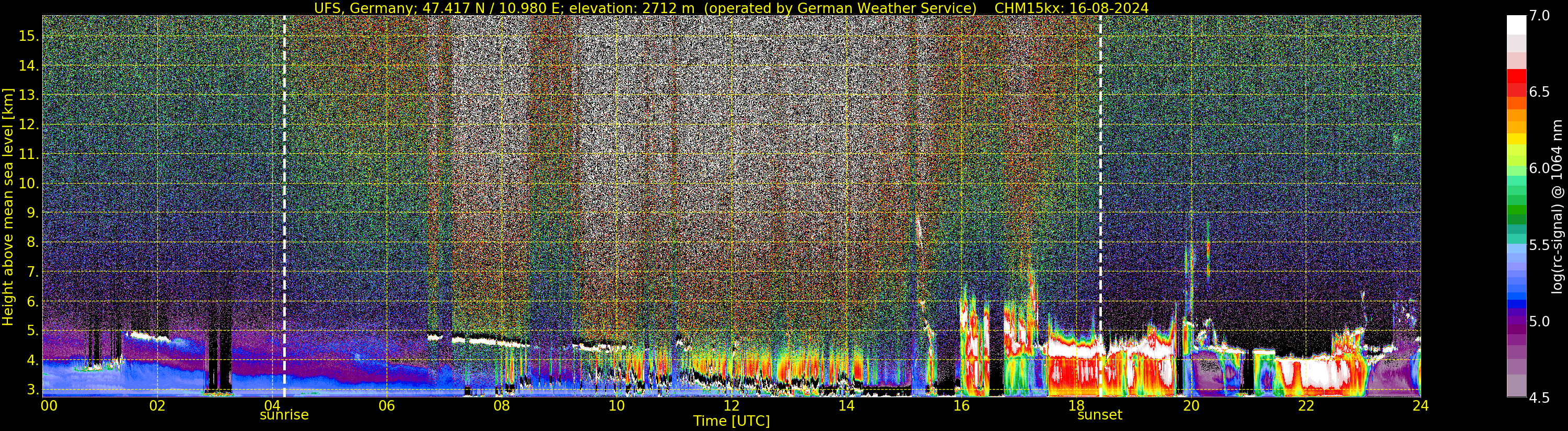Click the '14' time tick label
1568x431 pixels.
(846, 405)
